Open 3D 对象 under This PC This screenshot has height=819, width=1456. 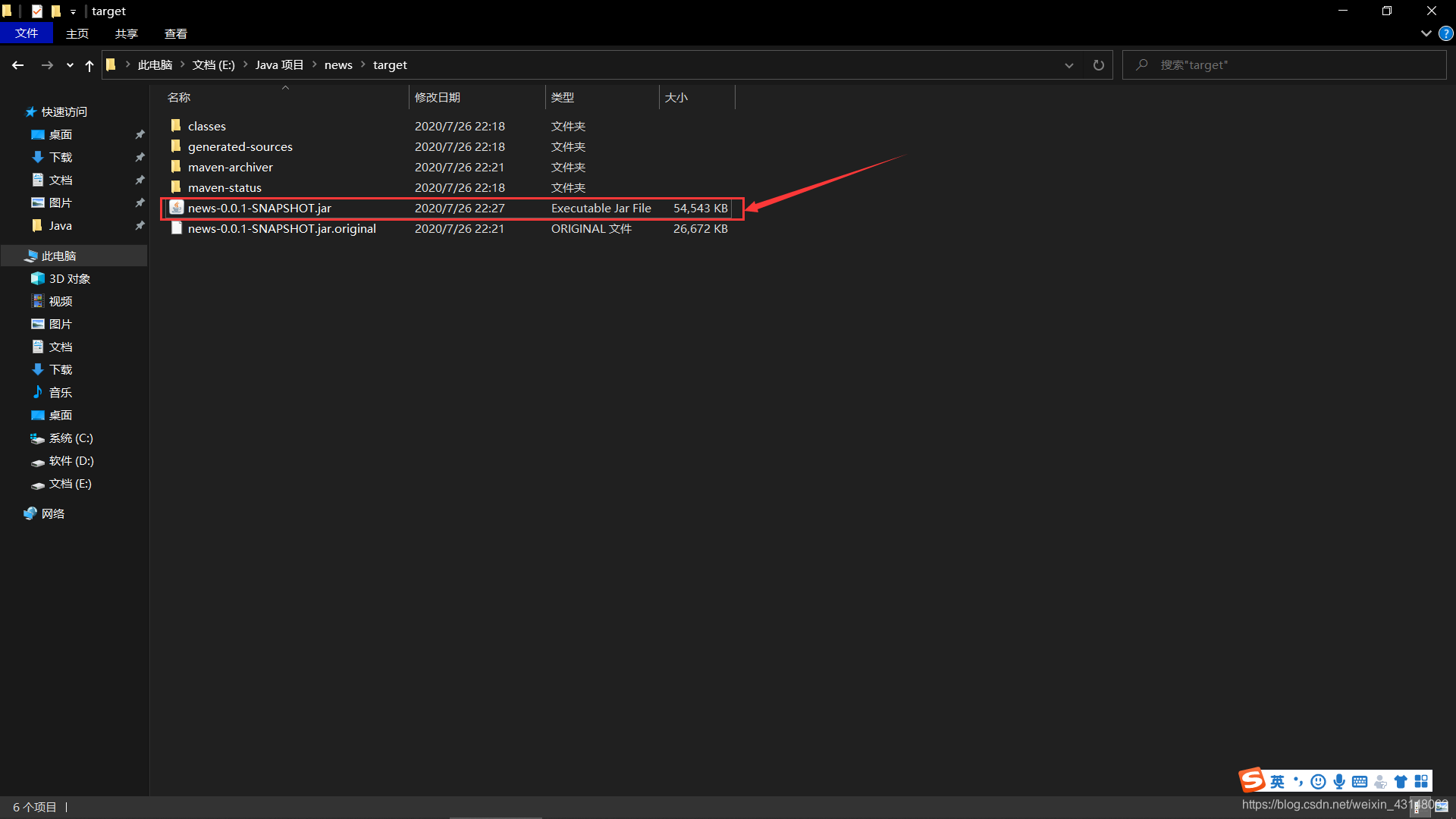[x=70, y=278]
